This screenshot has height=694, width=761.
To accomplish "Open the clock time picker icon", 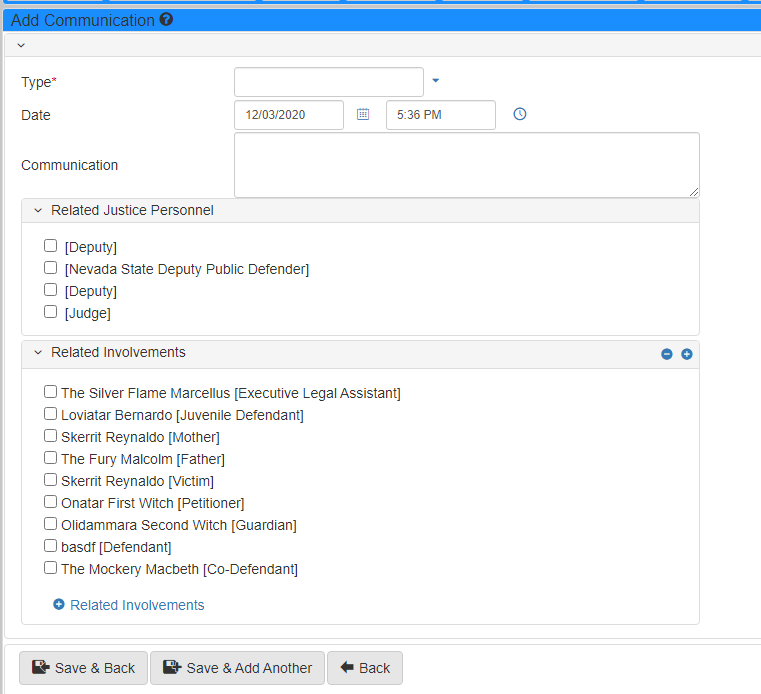I will [x=520, y=114].
